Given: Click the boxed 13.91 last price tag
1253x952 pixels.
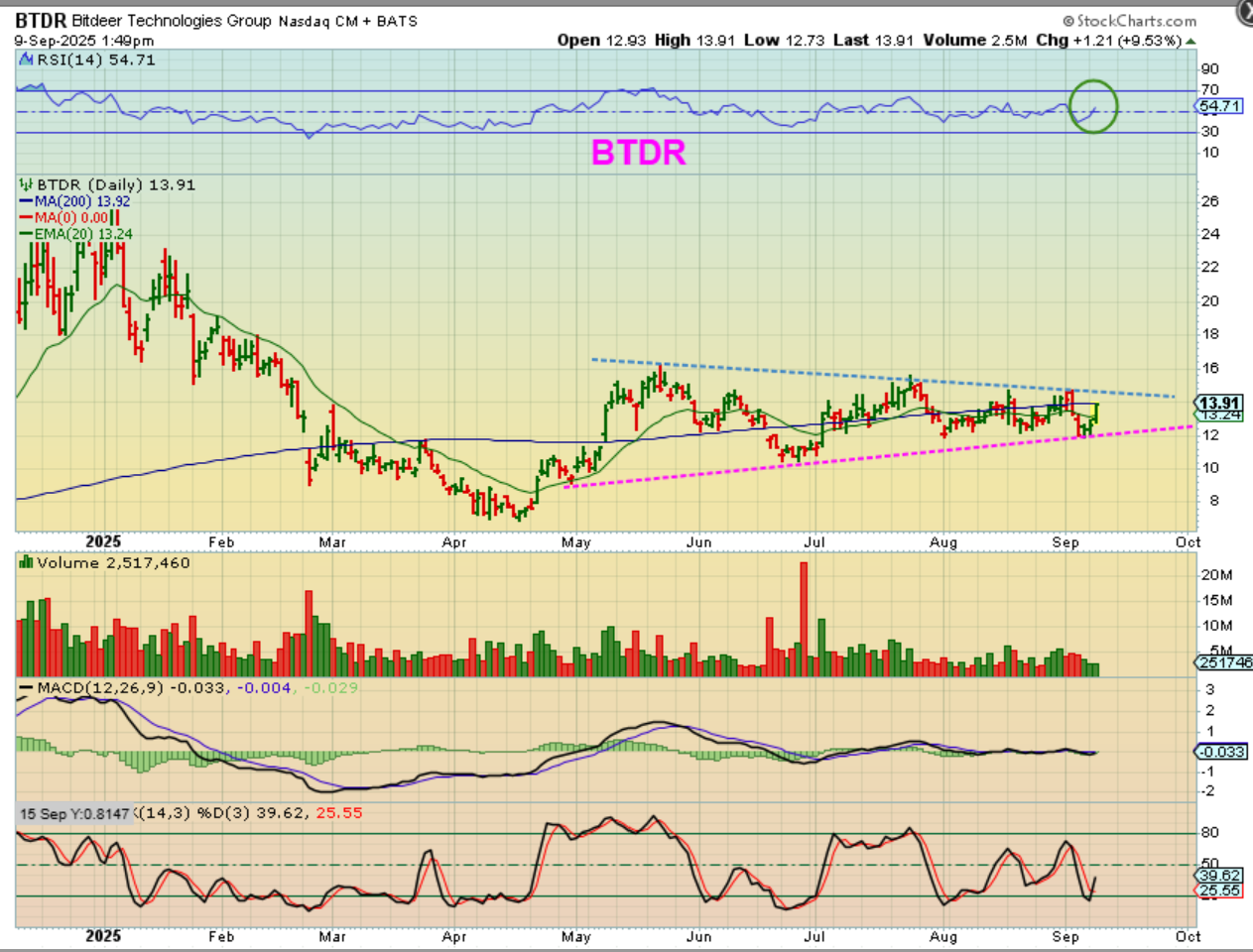Looking at the screenshot, I should 1219,403.
